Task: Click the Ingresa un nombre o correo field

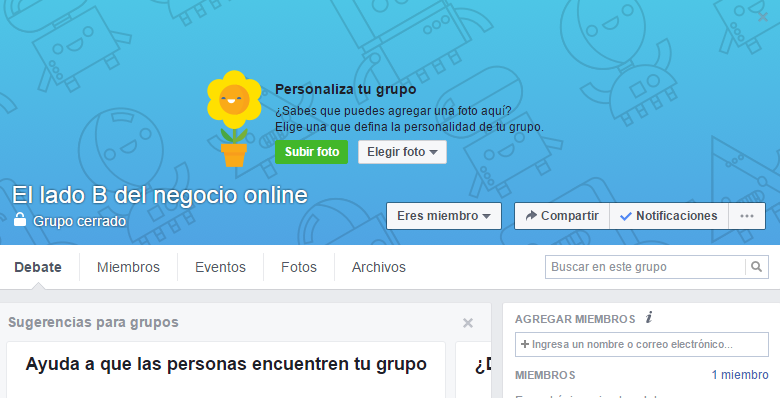Action: tap(642, 344)
